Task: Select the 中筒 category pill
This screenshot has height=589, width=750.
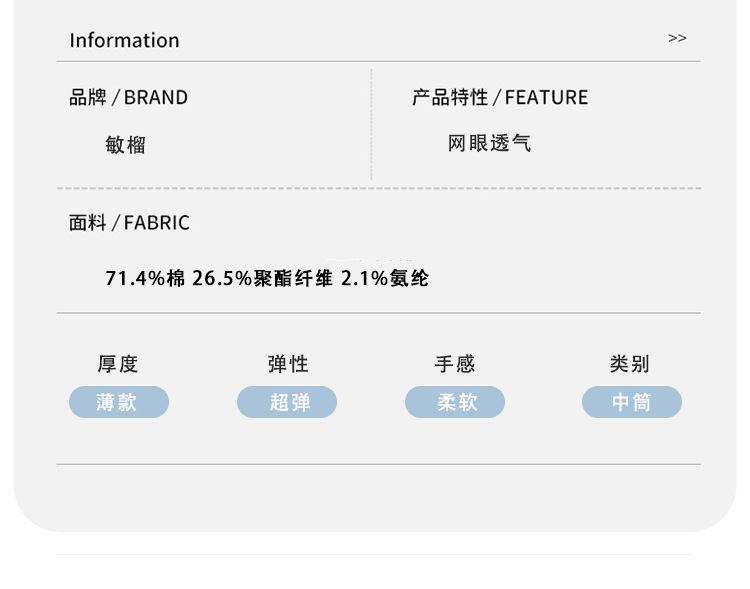Action: [x=632, y=402]
